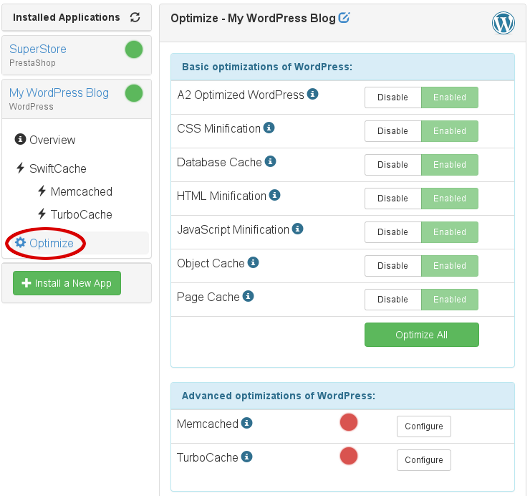
Task: Open the My WordPress Blog link
Action: pos(59,93)
